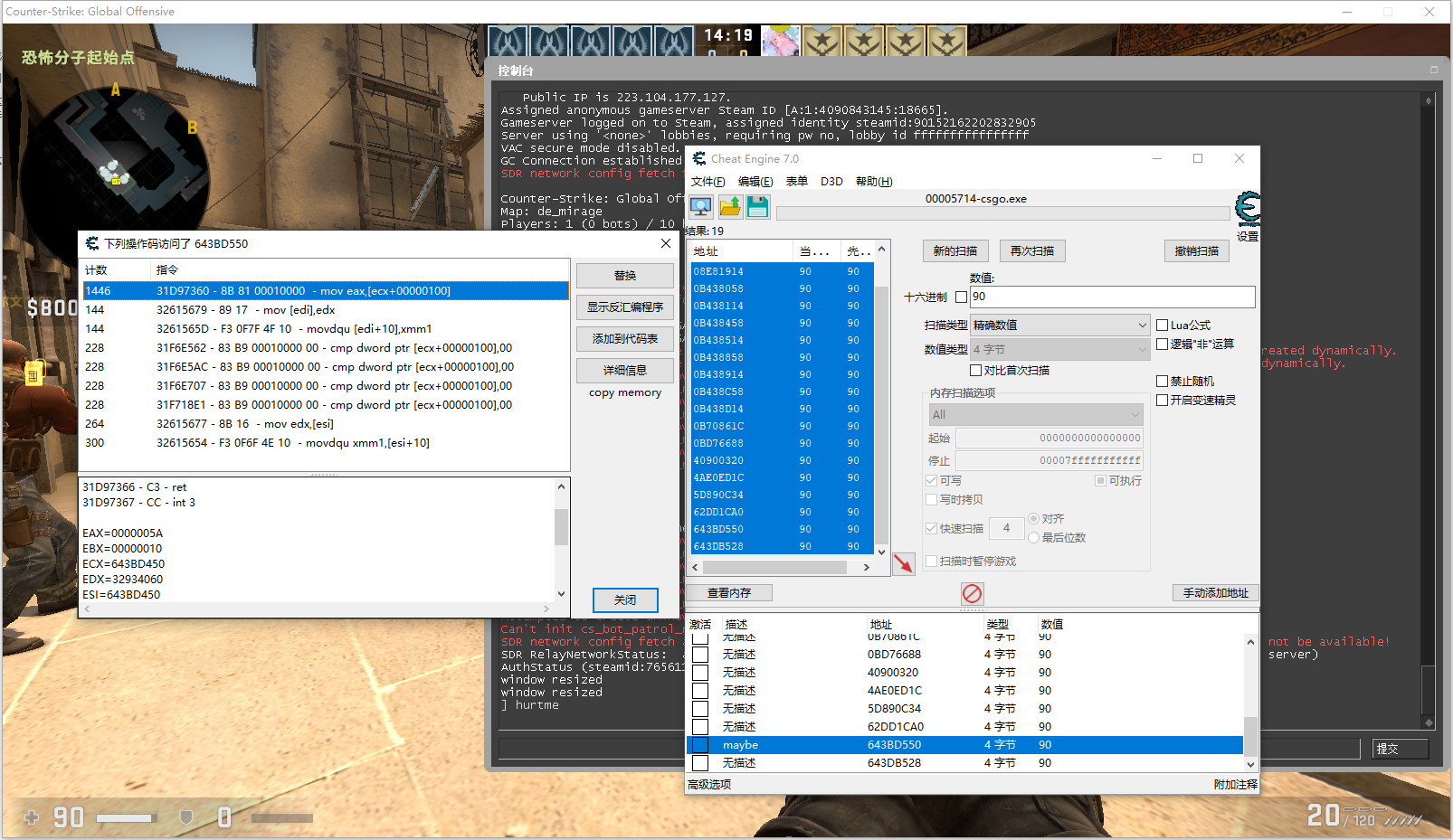Activate checkbox for address 62DD1CA0 row

pyautogui.click(x=700, y=727)
